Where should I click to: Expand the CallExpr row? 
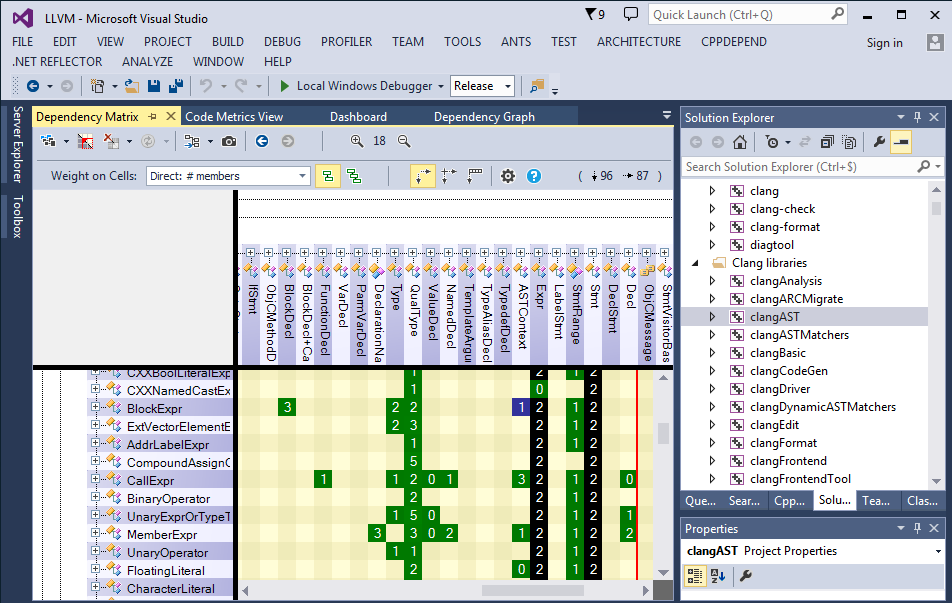point(95,479)
